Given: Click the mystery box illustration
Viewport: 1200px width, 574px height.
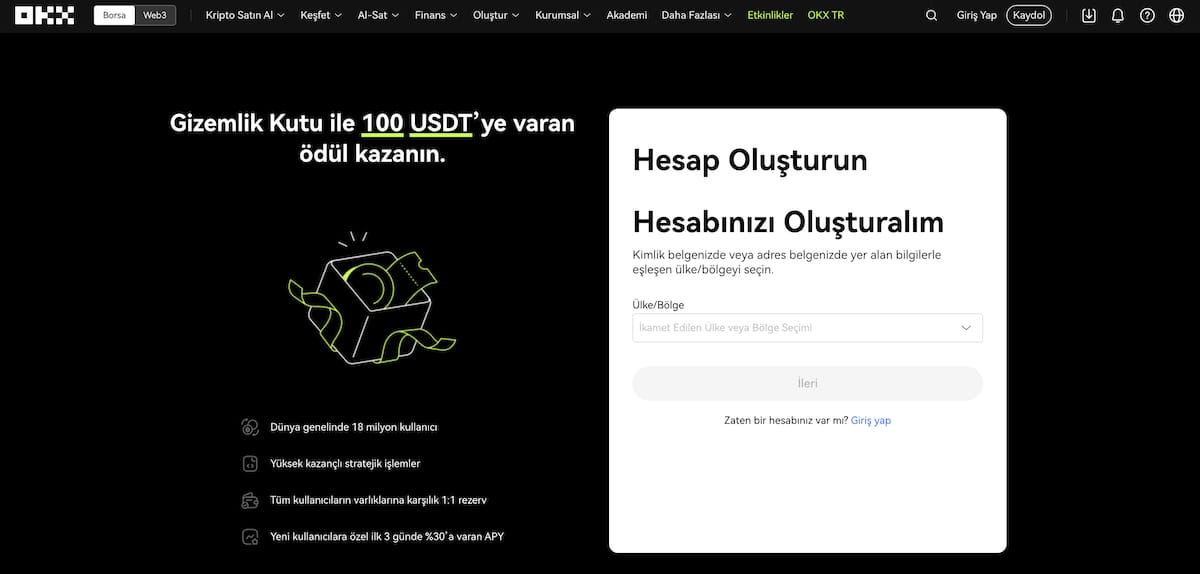Looking at the screenshot, I should pyautogui.click(x=372, y=299).
